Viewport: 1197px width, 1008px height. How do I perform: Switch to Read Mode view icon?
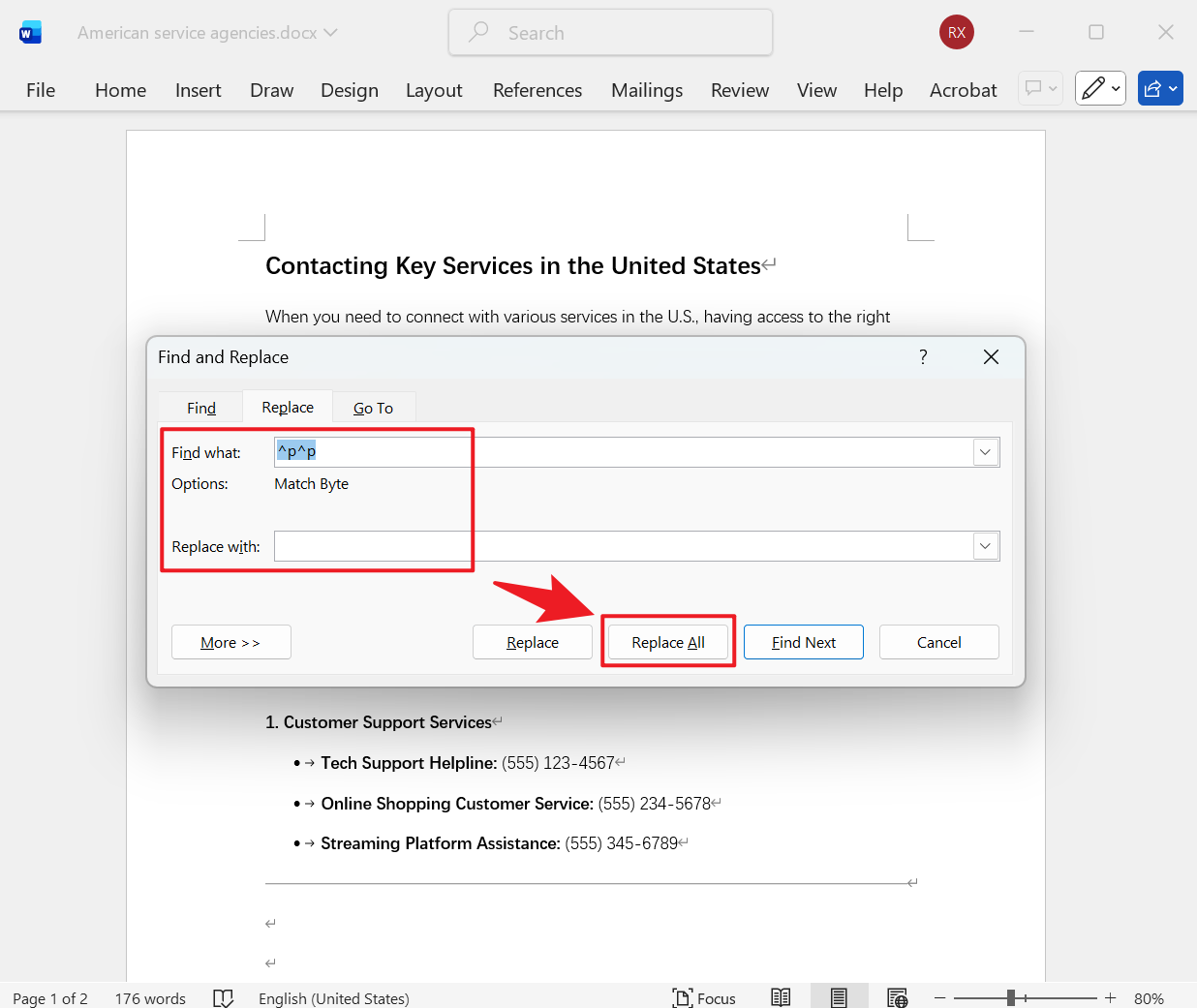click(781, 997)
